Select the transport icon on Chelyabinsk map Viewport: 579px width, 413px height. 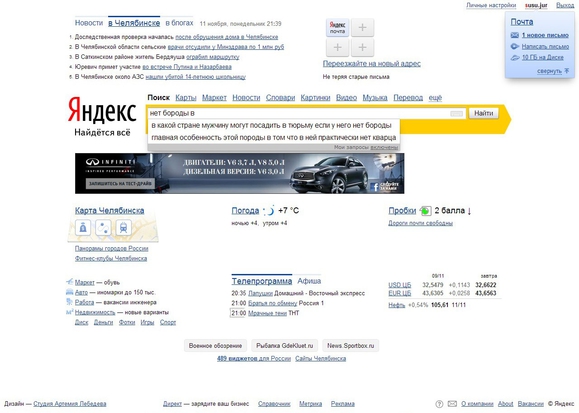[x=123, y=228]
